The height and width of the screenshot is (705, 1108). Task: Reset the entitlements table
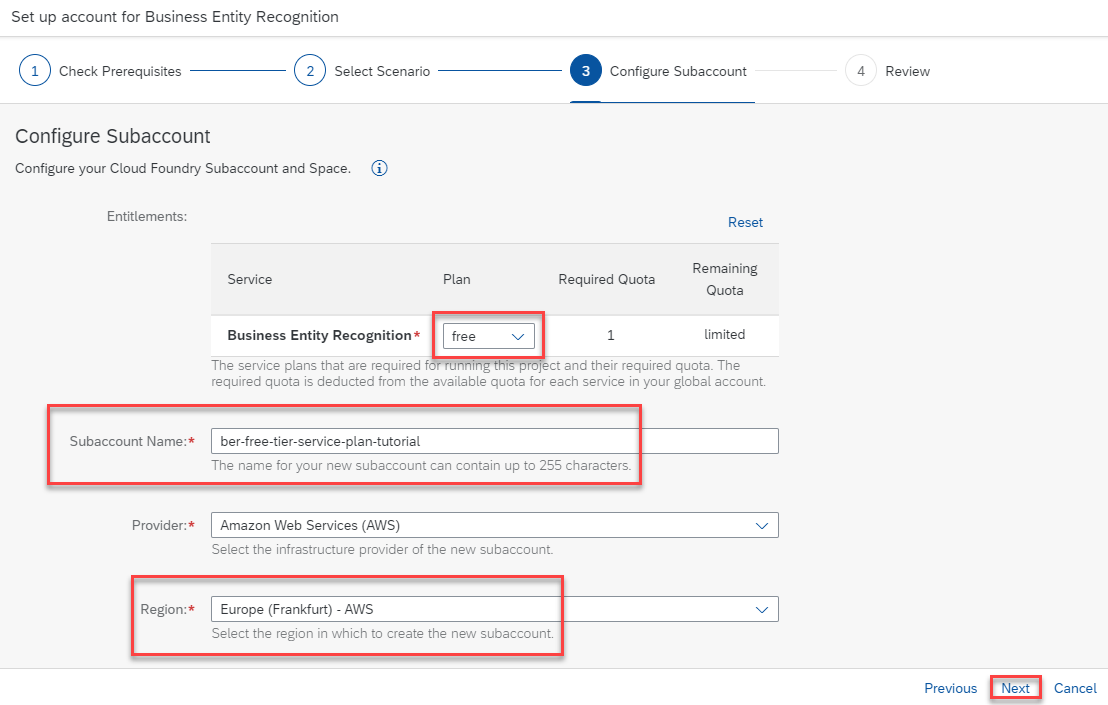pyautogui.click(x=745, y=223)
